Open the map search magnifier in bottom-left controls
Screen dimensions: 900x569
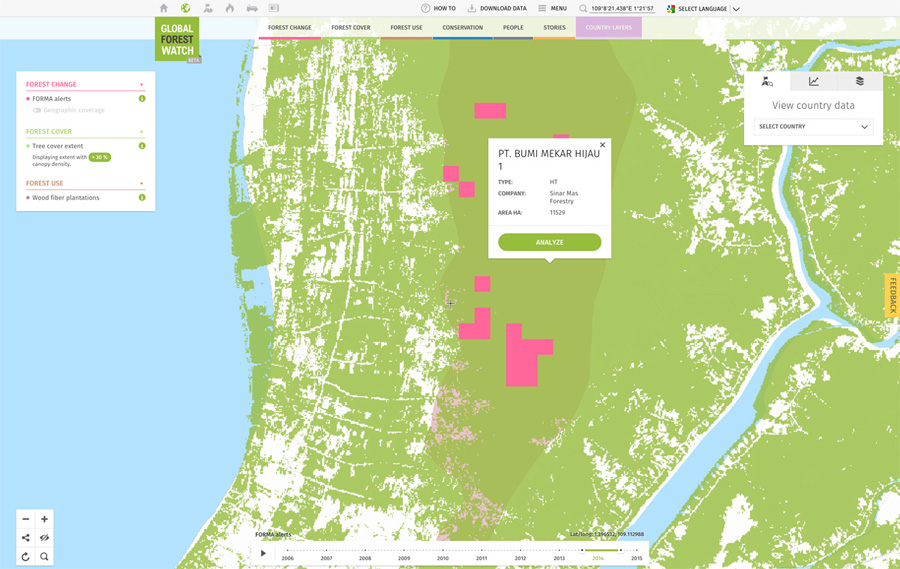44,556
